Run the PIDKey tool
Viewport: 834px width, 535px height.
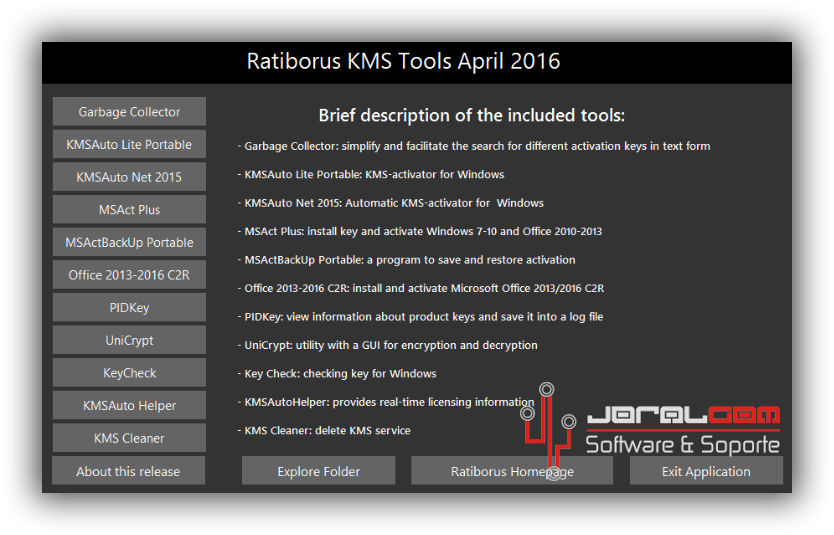(129, 307)
